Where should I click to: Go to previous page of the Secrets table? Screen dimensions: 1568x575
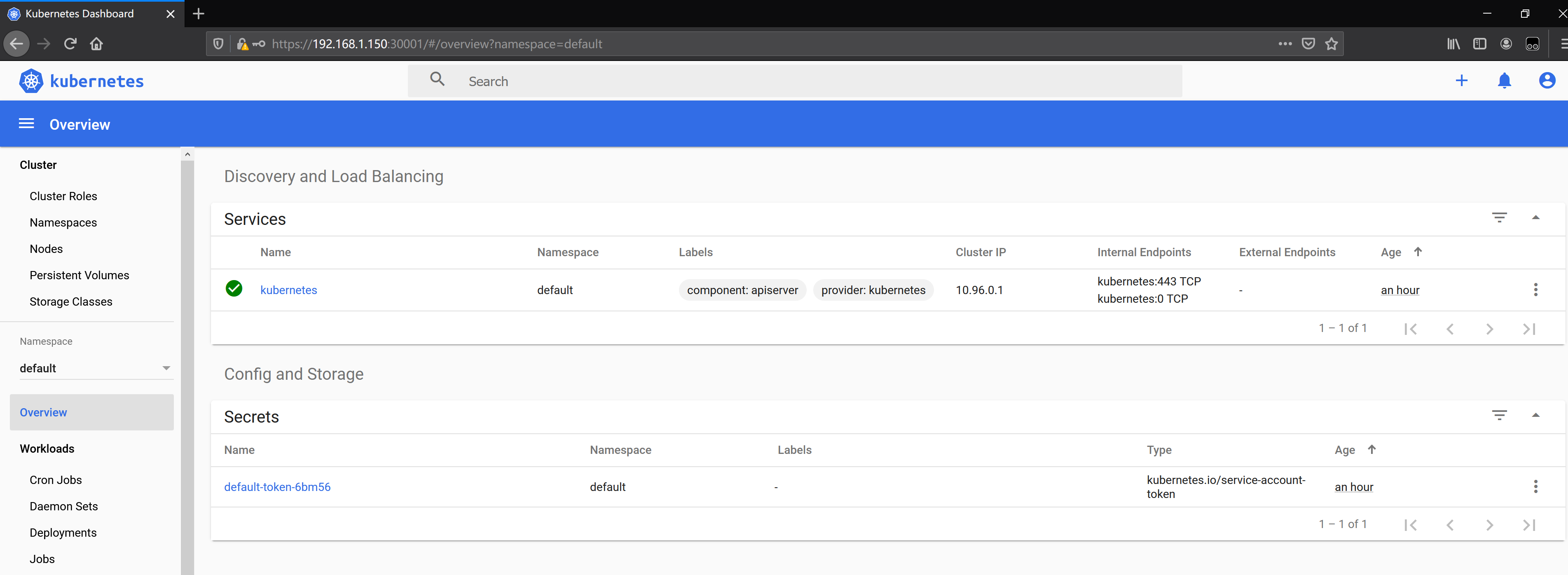(x=1450, y=524)
